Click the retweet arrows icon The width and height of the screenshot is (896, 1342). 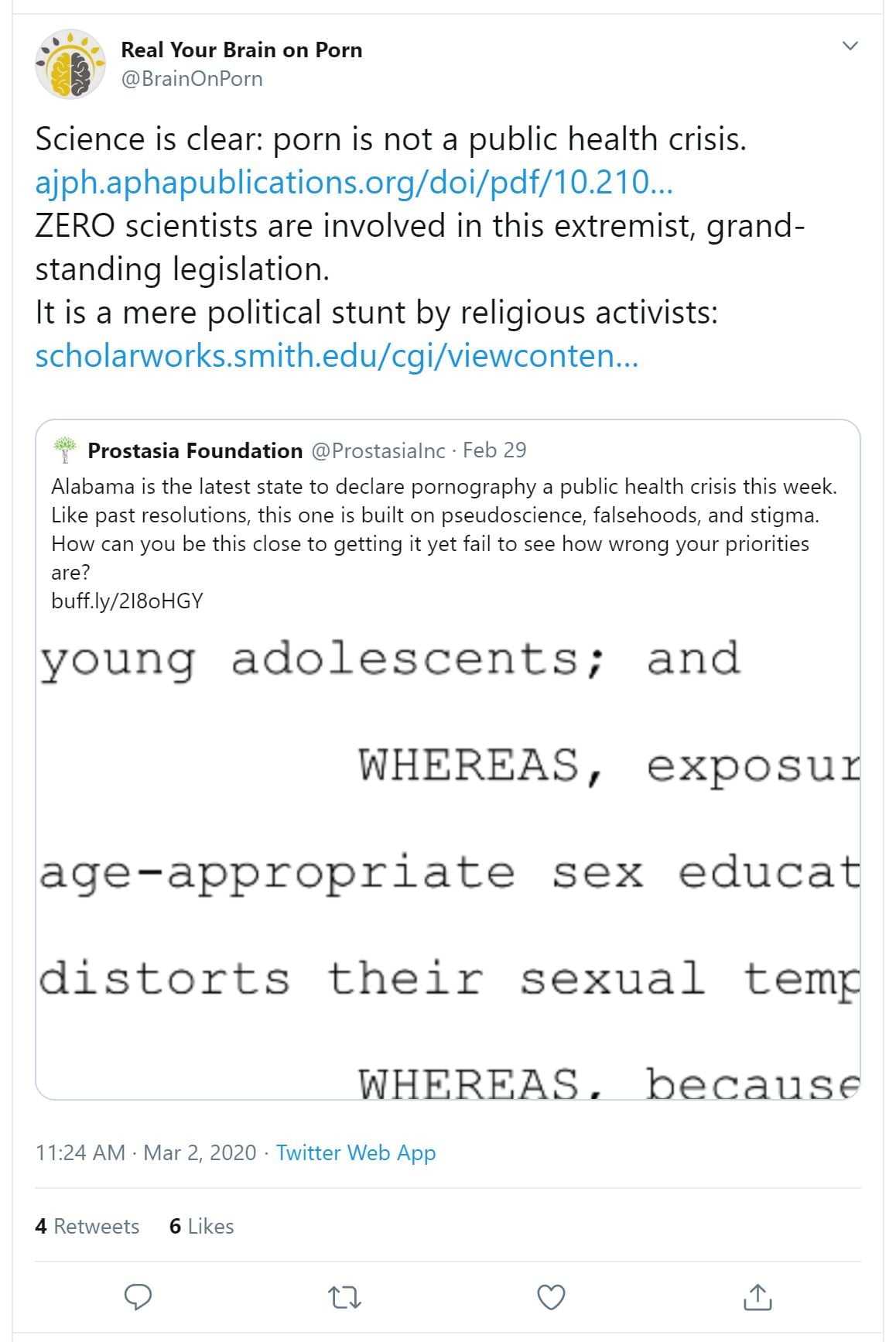[344, 1296]
